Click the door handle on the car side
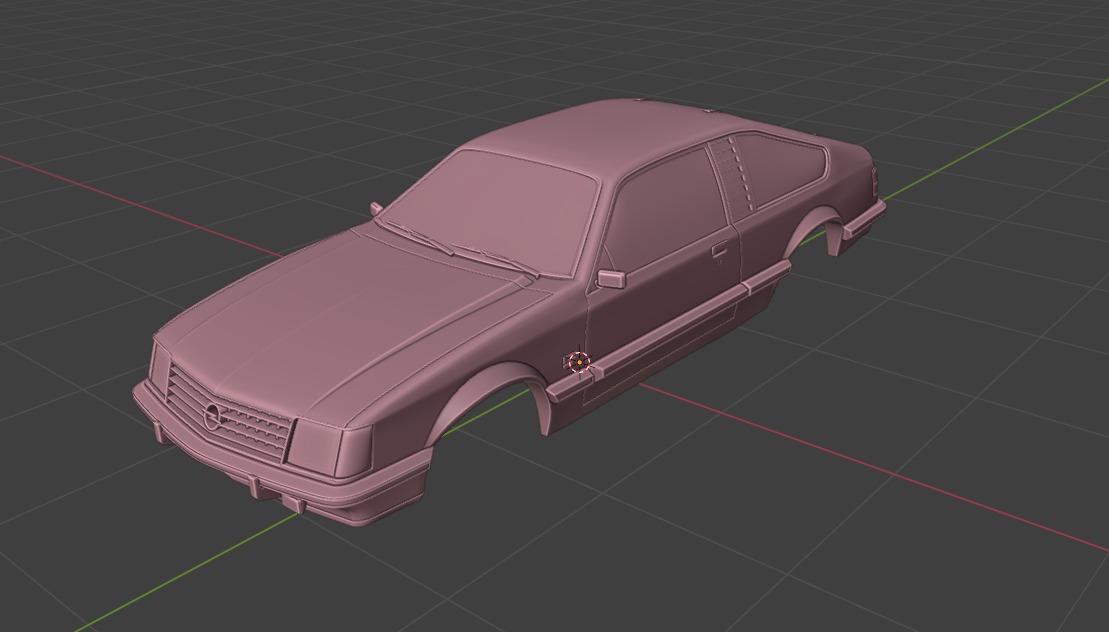This screenshot has width=1109, height=632. (x=719, y=249)
